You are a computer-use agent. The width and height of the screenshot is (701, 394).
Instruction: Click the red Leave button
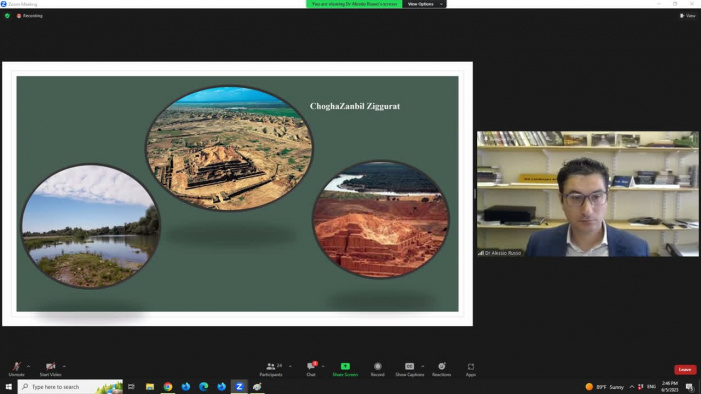click(x=685, y=369)
